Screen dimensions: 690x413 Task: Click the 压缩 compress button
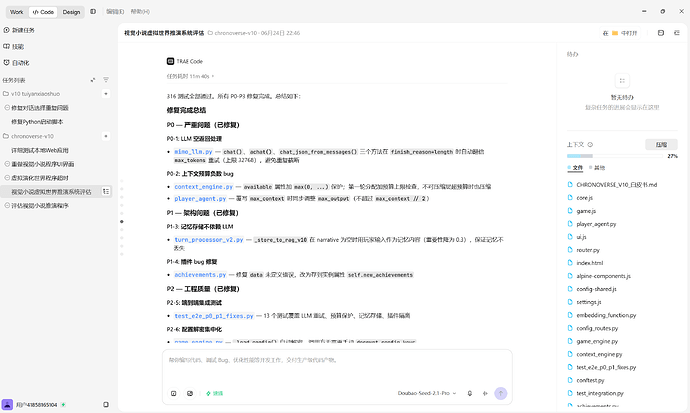pos(661,144)
